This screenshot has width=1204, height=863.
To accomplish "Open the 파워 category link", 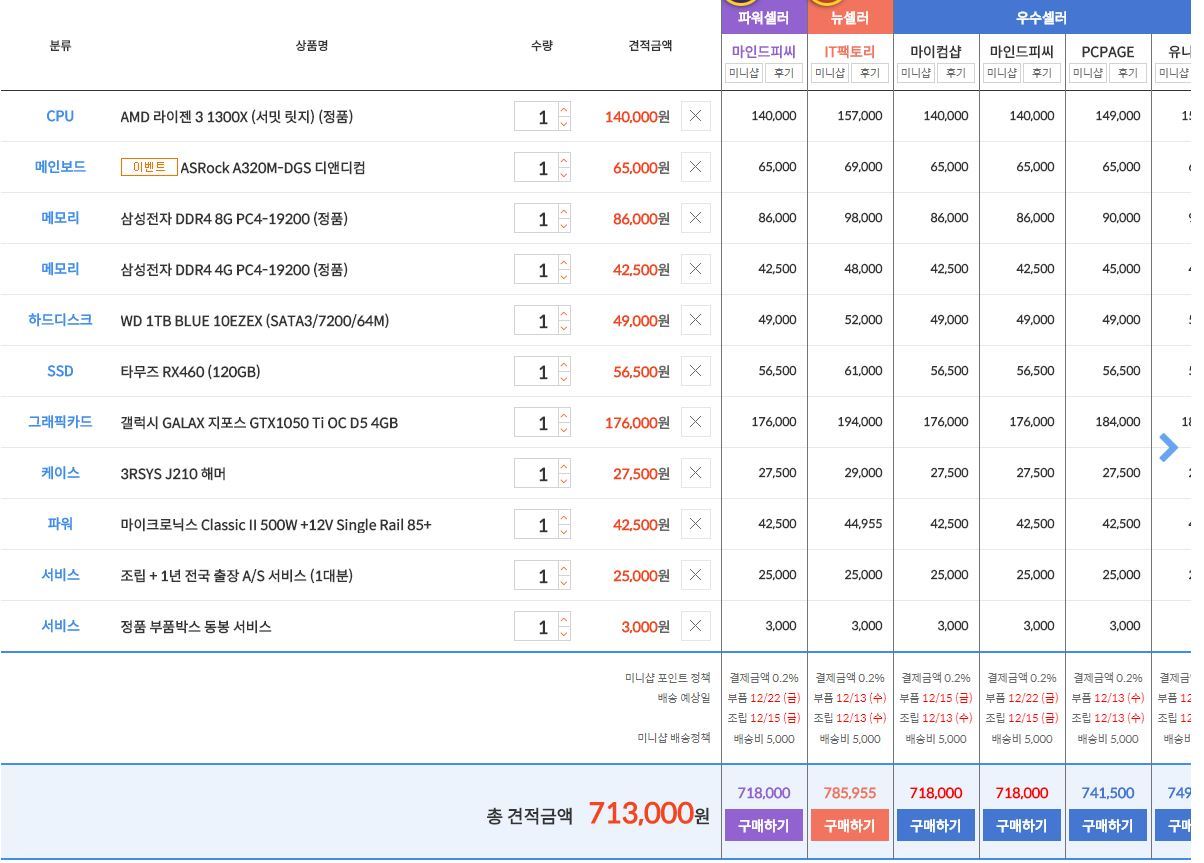I will click(60, 524).
